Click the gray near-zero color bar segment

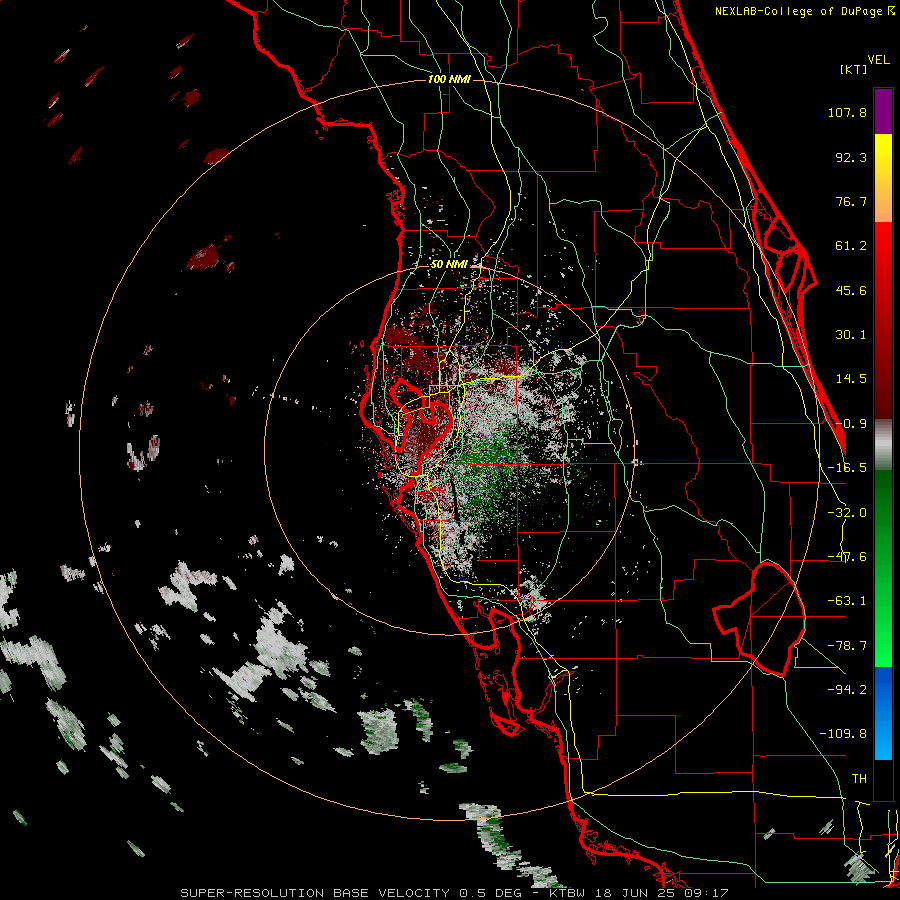pos(883,444)
